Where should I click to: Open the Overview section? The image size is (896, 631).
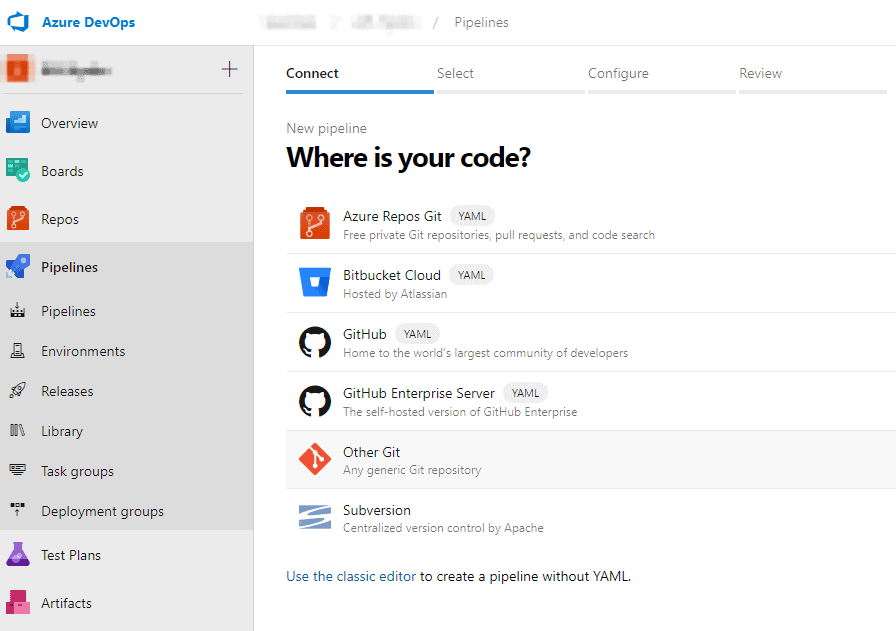click(x=69, y=123)
